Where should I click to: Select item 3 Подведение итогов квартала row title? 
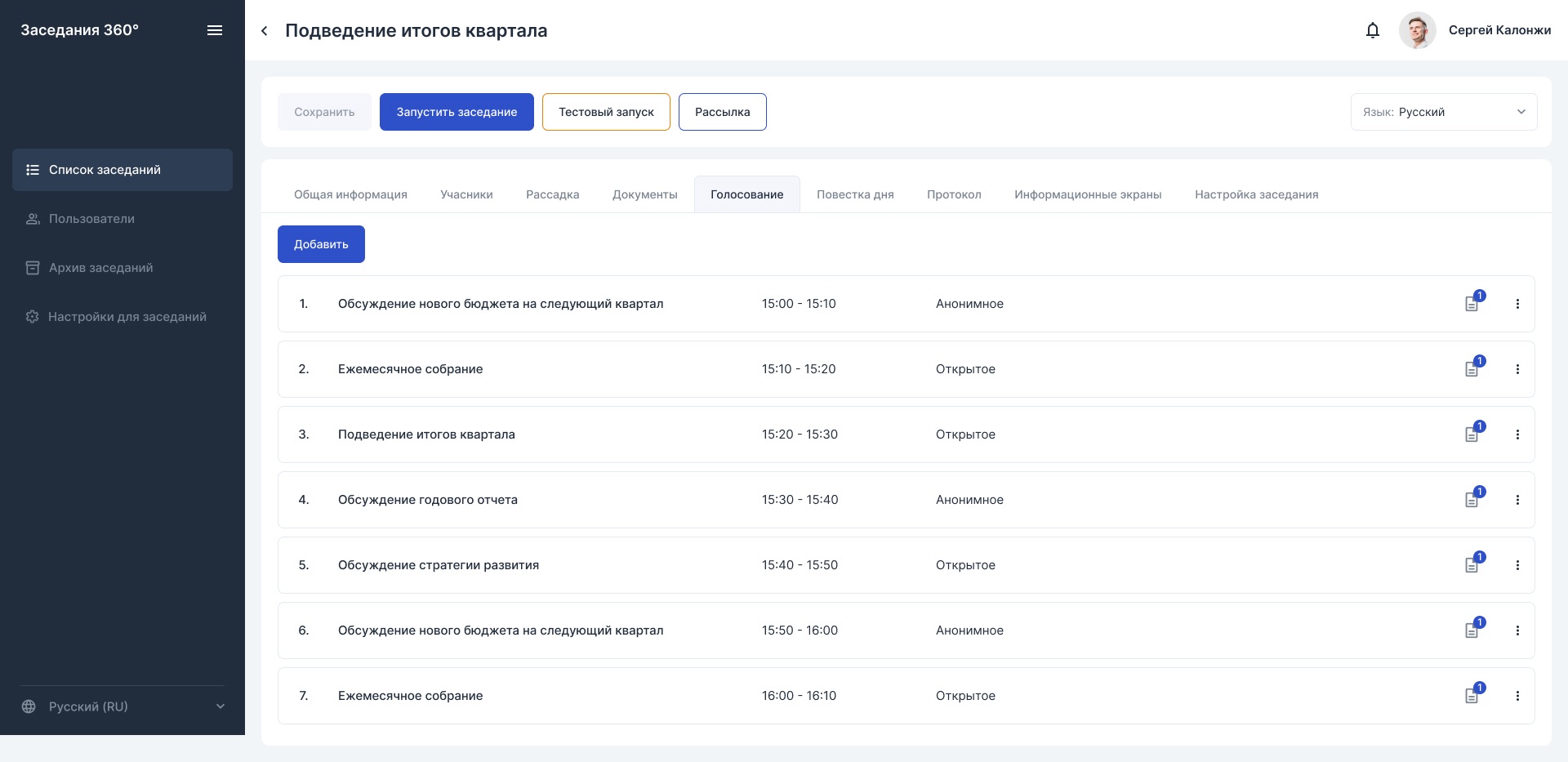[x=426, y=434]
